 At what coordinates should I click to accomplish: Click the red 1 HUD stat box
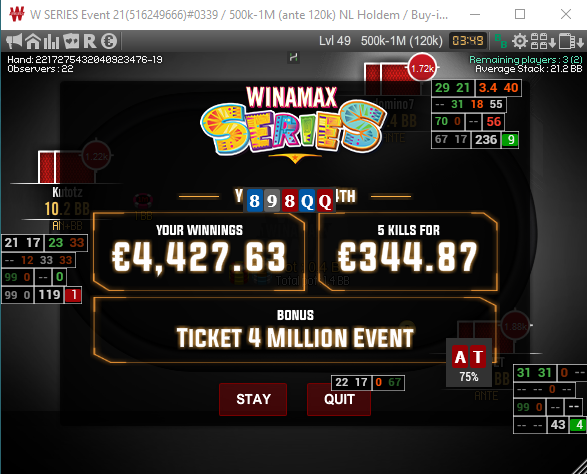tap(73, 295)
